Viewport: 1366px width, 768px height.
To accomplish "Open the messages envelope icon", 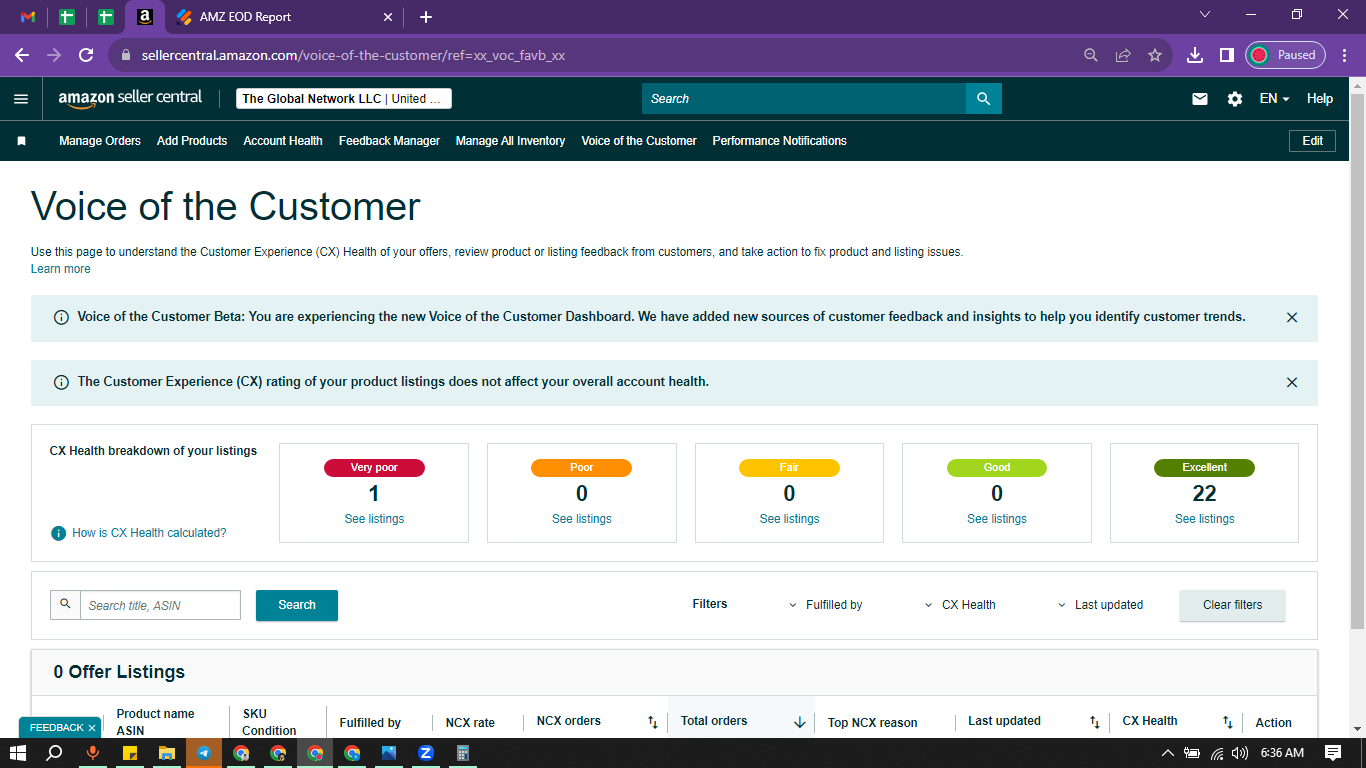I will pos(1200,99).
